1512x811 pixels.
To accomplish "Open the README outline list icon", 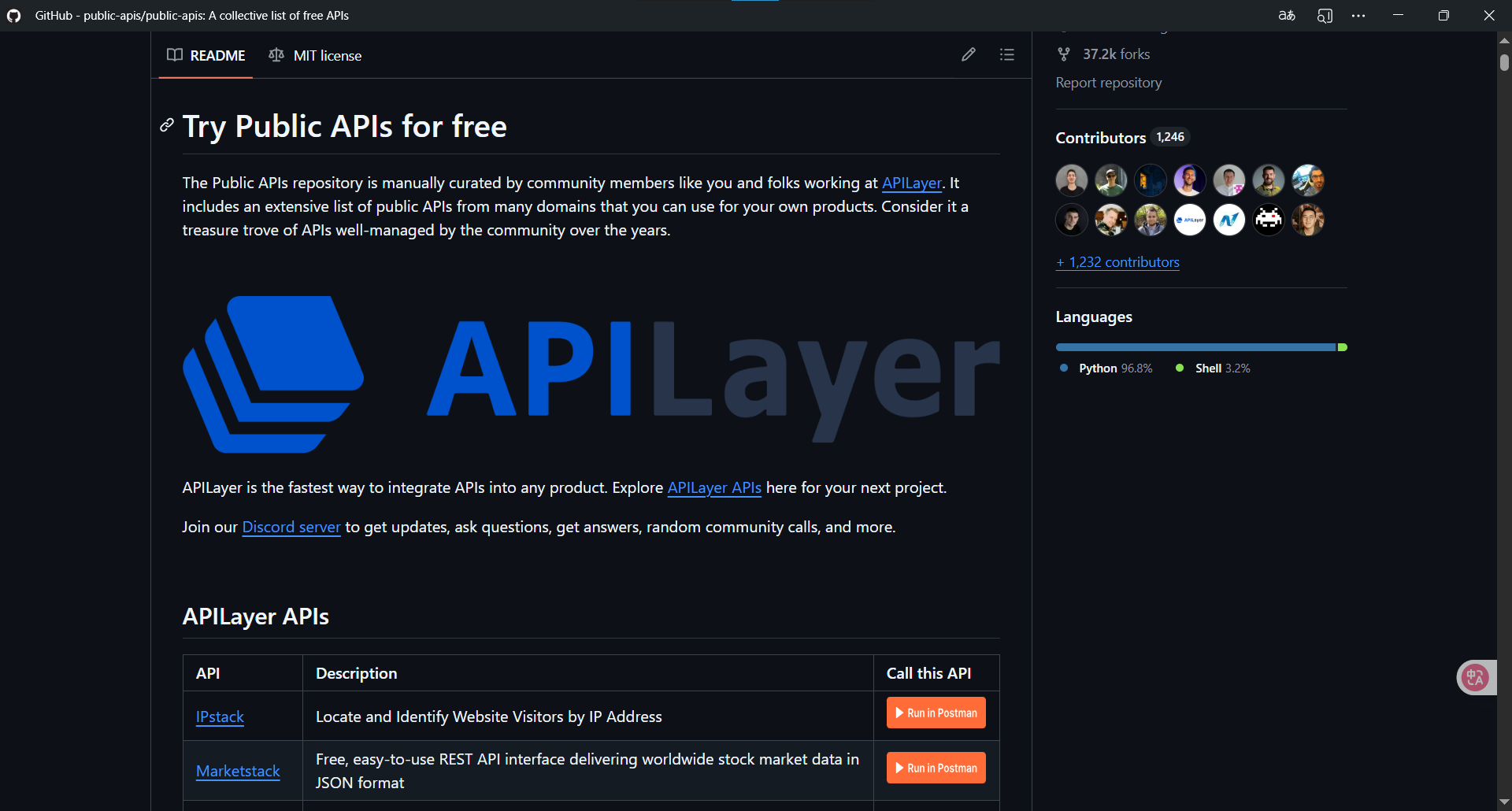I will point(1007,54).
